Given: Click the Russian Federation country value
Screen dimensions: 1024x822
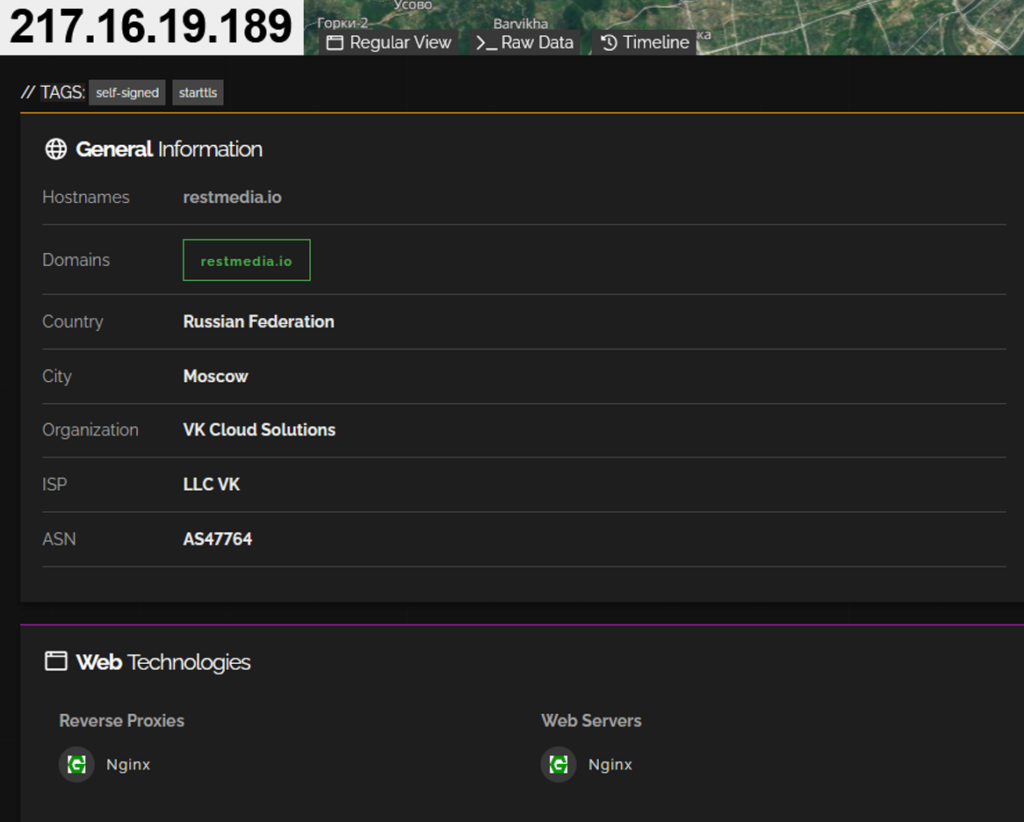Looking at the screenshot, I should coord(258,322).
